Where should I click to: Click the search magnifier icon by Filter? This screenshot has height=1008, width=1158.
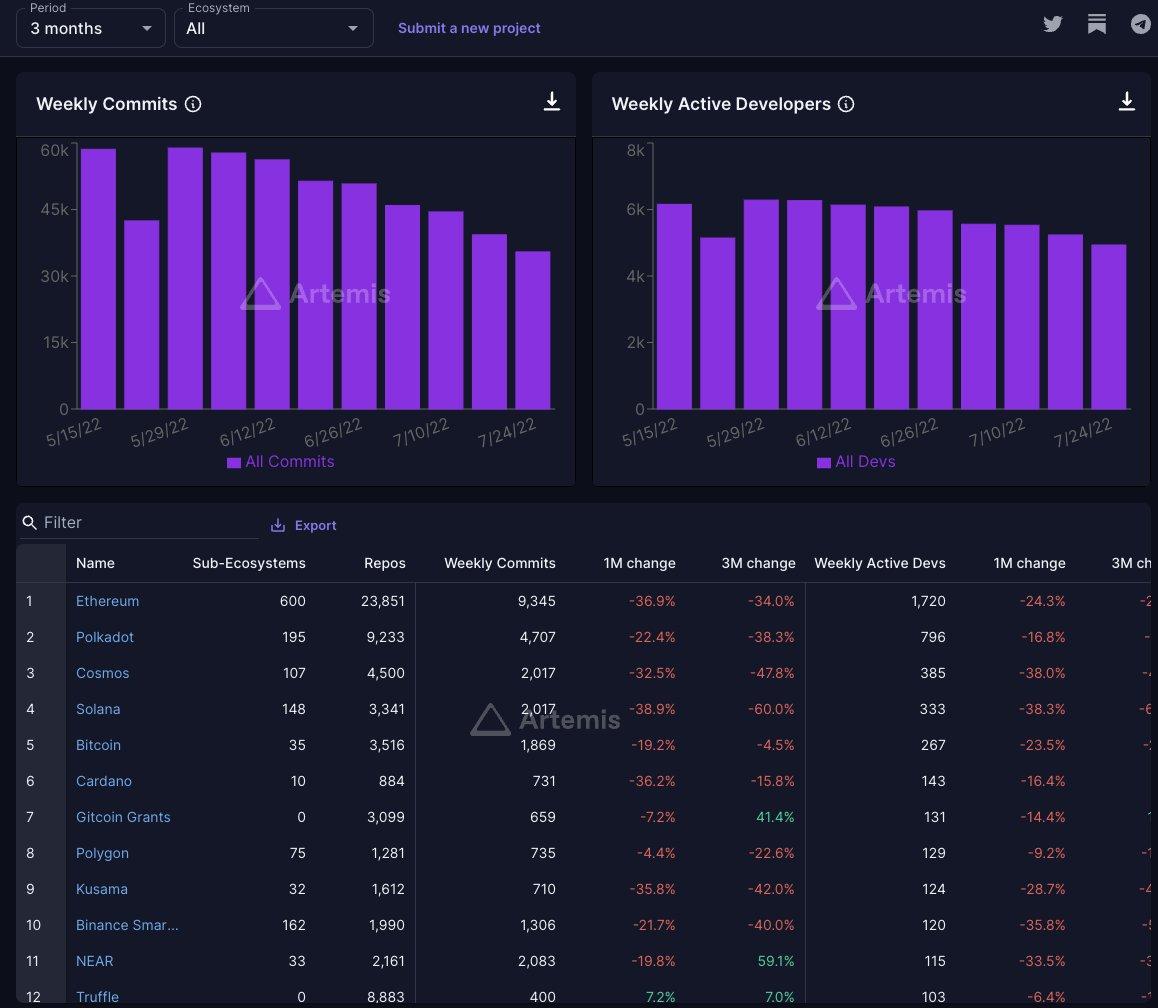click(29, 523)
